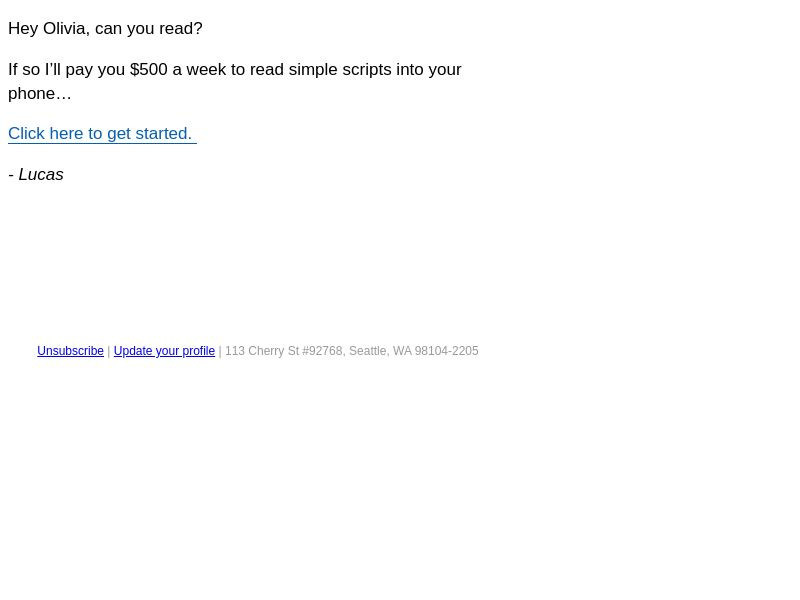Click the word 'Hey' starting the email
800x600 pixels.
23,29
